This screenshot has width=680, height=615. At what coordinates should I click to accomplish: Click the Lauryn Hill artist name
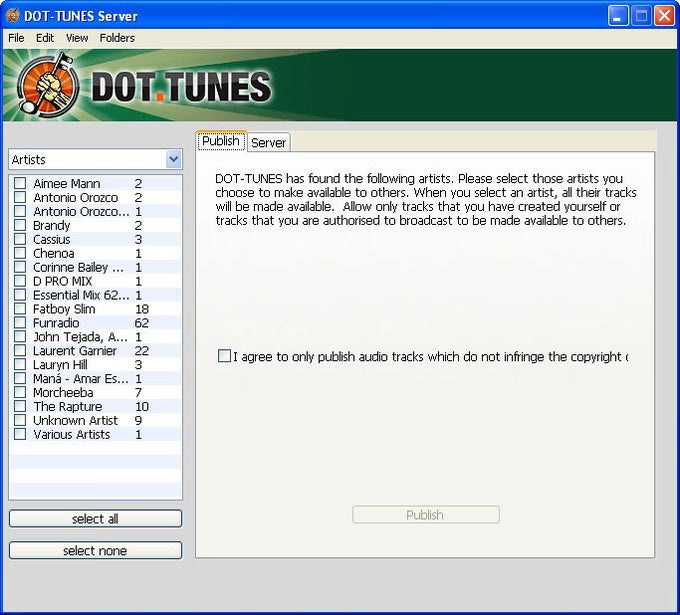60,364
